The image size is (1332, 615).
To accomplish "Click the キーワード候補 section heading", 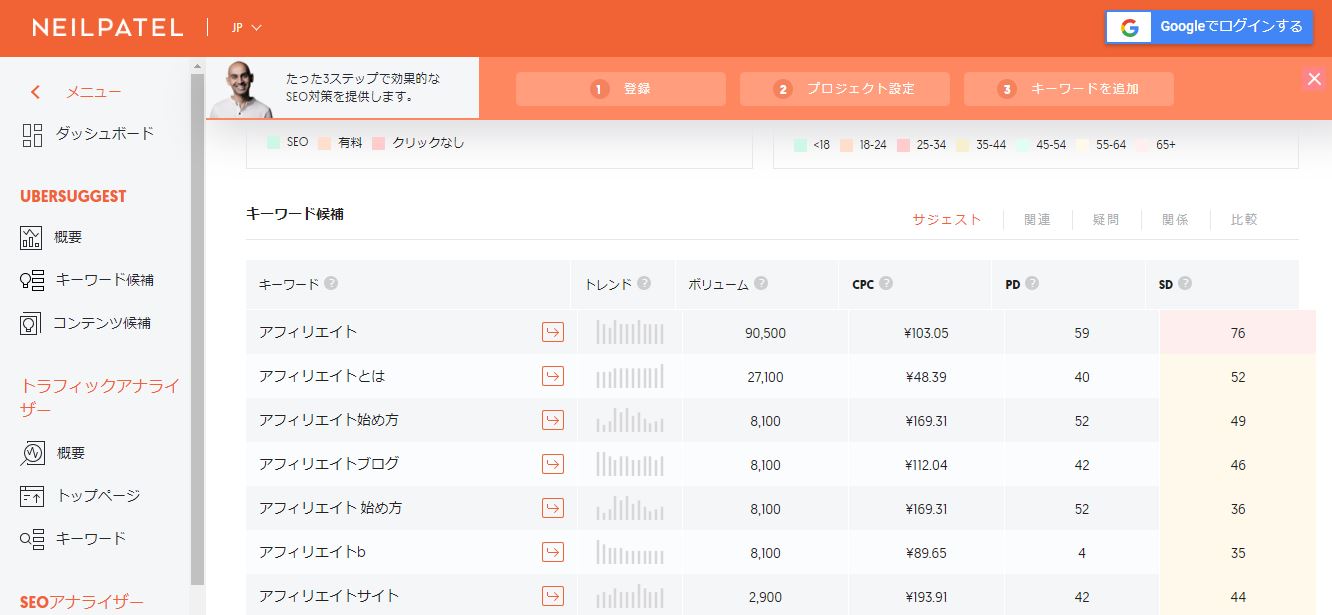I will [295, 214].
